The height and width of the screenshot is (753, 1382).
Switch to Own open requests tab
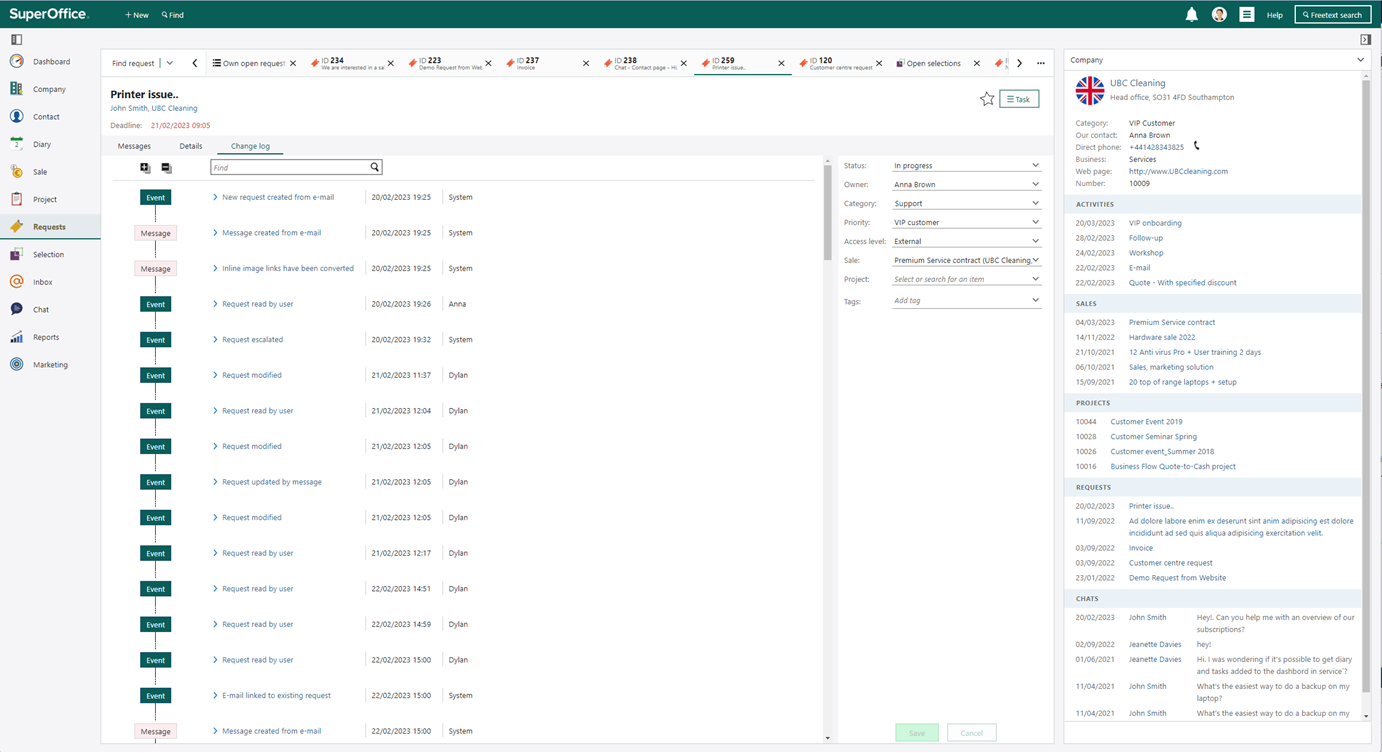coord(248,63)
